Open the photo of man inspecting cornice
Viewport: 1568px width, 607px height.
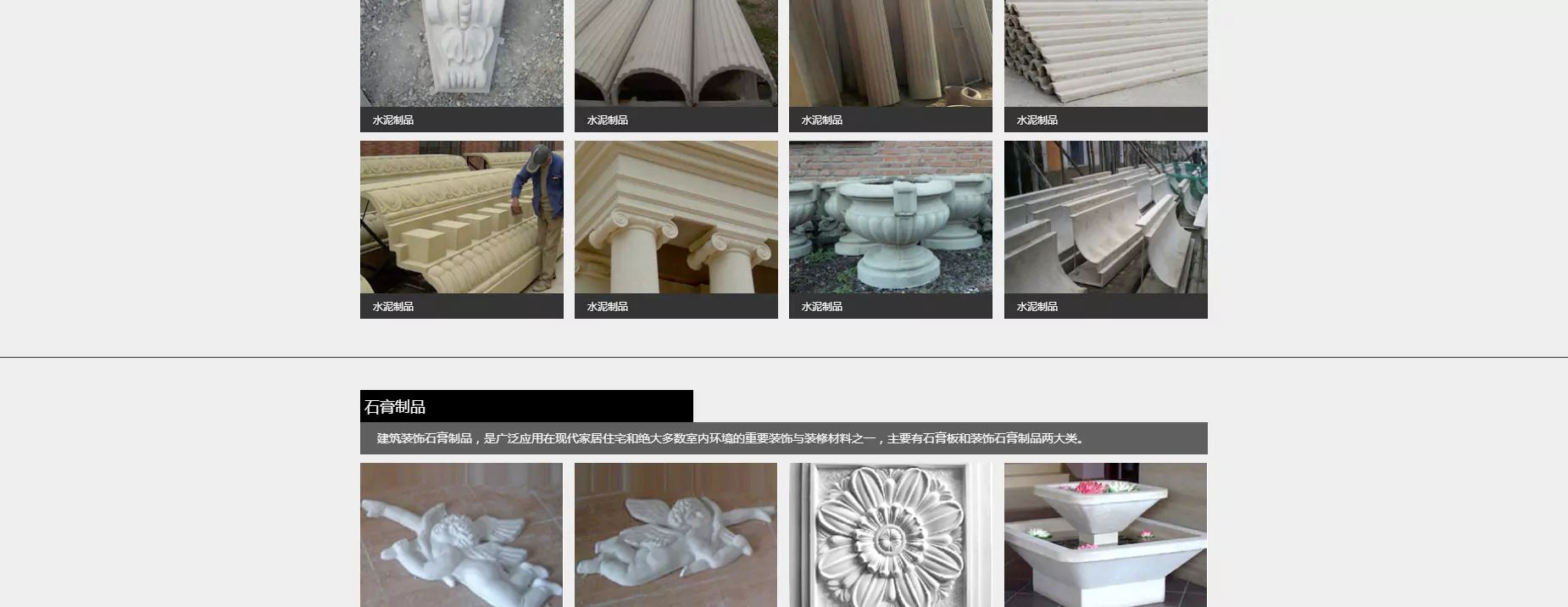[462, 217]
